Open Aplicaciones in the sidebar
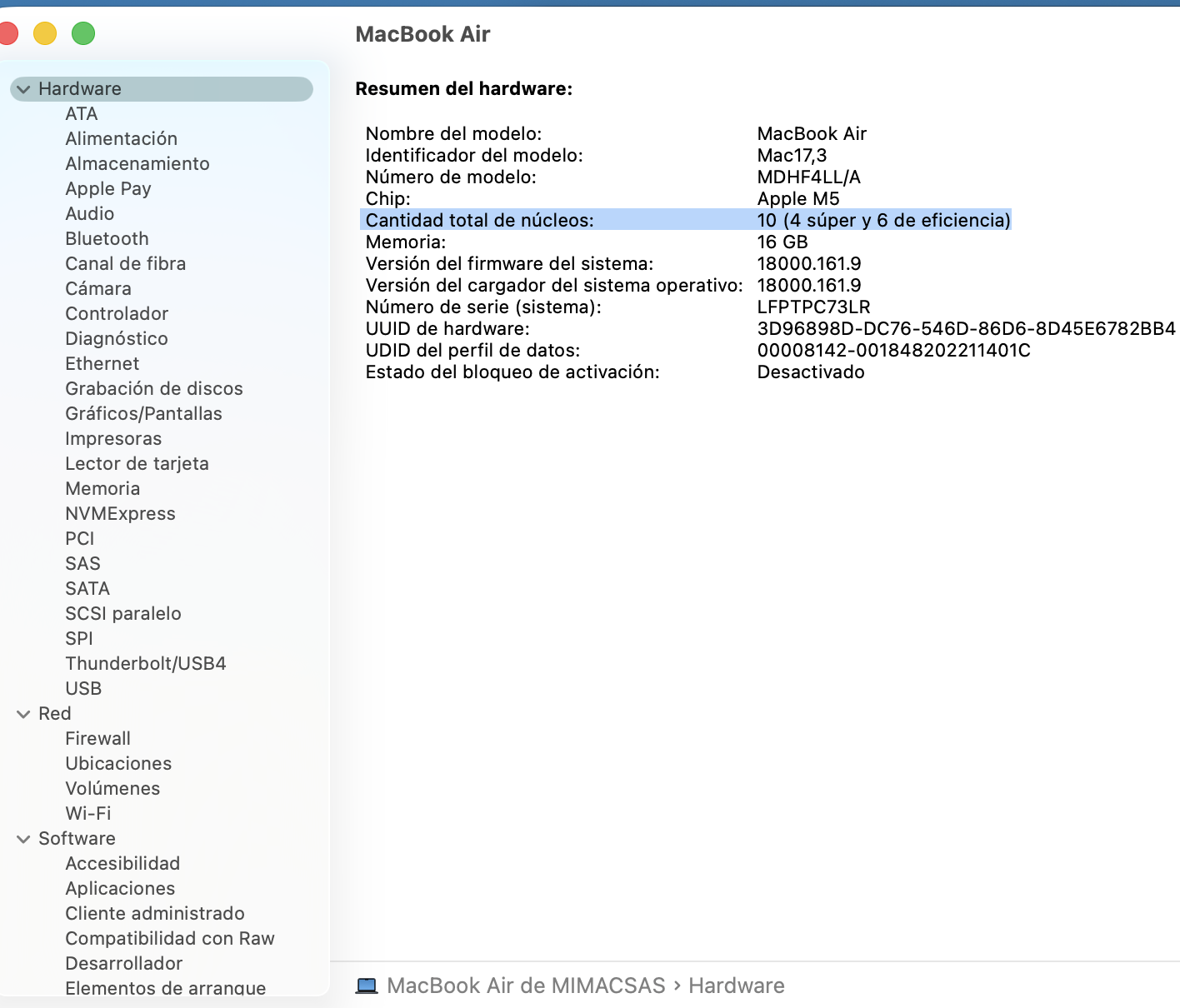 120,889
